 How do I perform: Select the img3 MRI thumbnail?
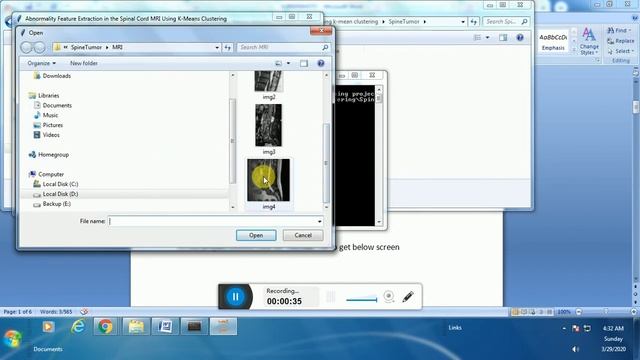tap(269, 125)
